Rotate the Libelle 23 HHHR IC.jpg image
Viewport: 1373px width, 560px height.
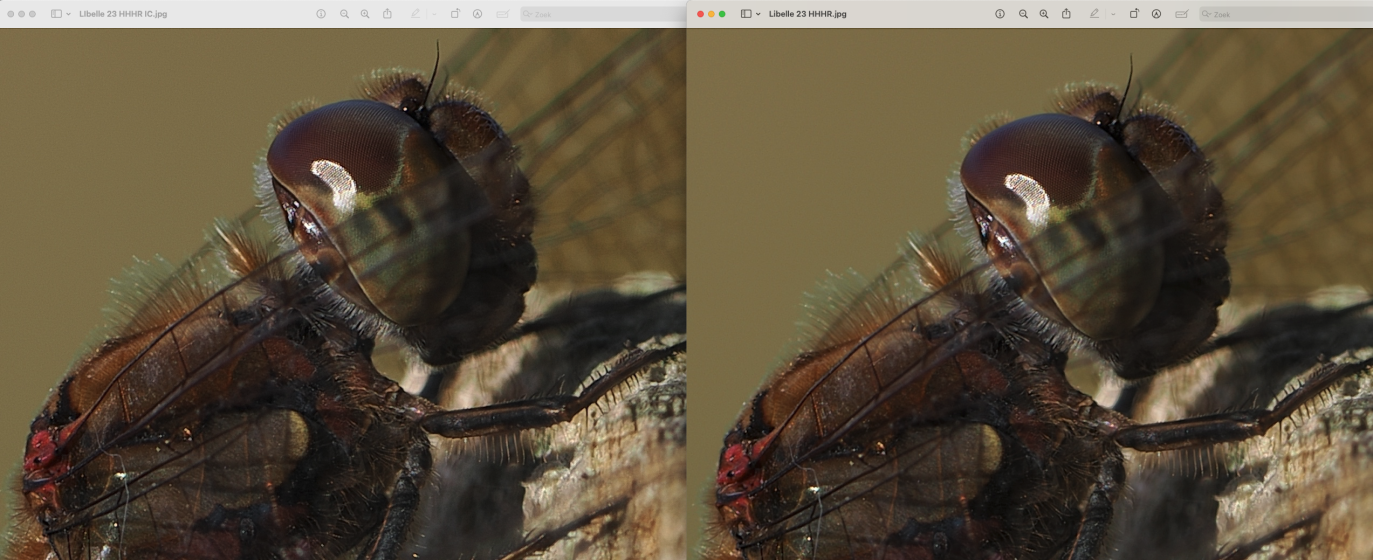coord(455,14)
